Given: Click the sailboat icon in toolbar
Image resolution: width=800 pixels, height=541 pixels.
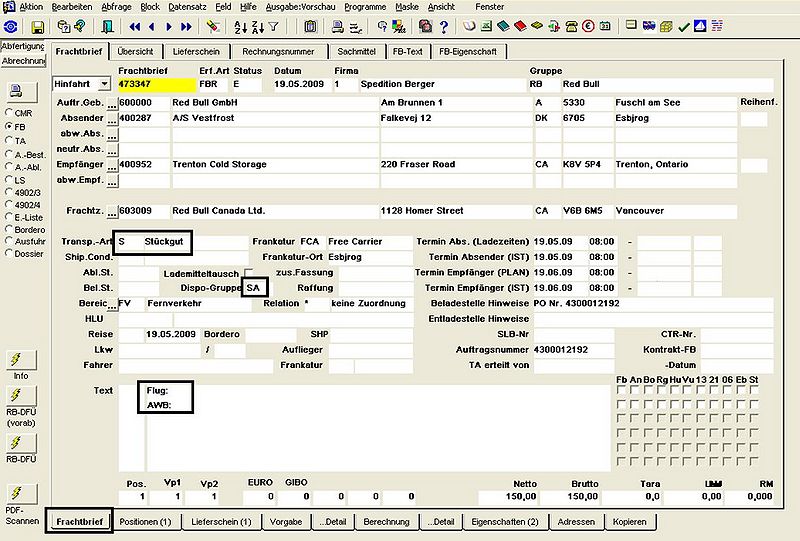Looking at the screenshot, I should point(700,26).
